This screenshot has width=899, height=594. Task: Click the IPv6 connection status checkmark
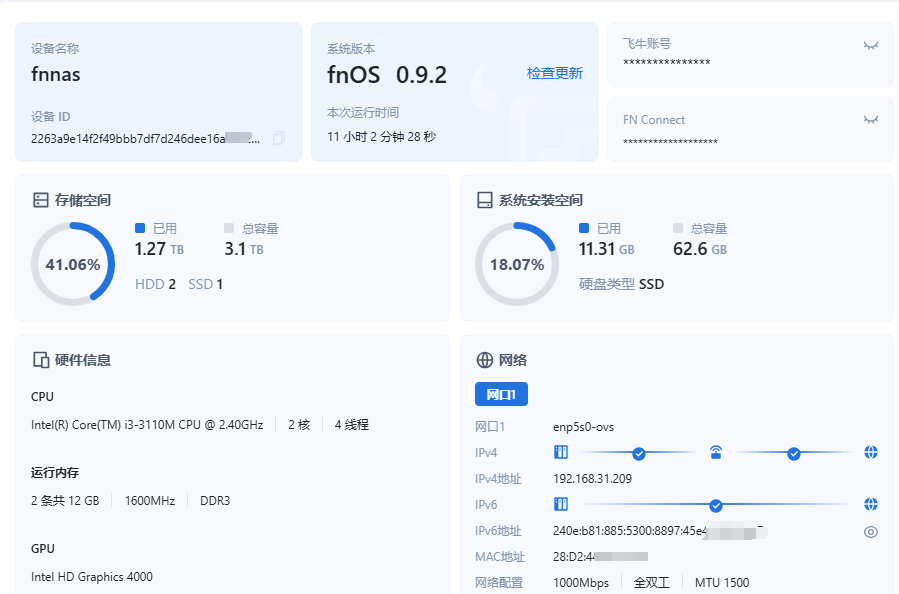[716, 504]
